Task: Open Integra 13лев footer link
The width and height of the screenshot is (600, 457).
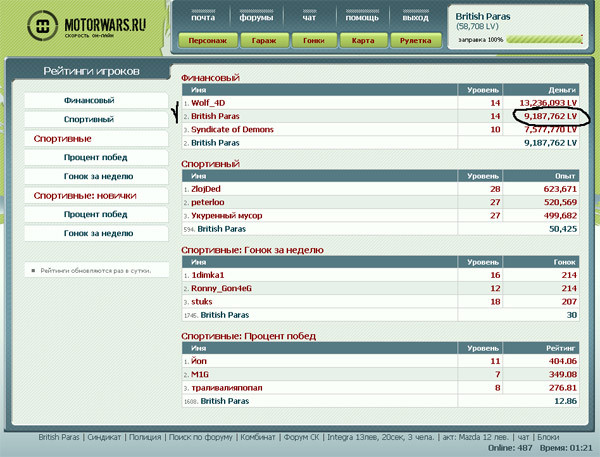Action: coord(381,437)
